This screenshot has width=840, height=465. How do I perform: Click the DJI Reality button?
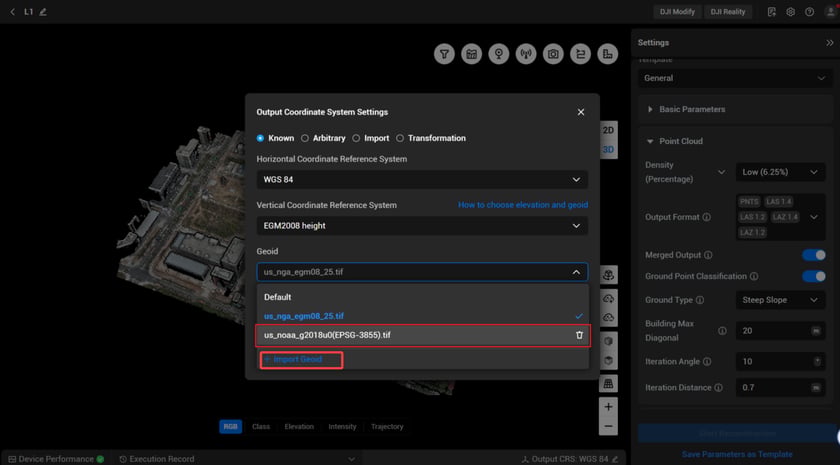tap(728, 12)
